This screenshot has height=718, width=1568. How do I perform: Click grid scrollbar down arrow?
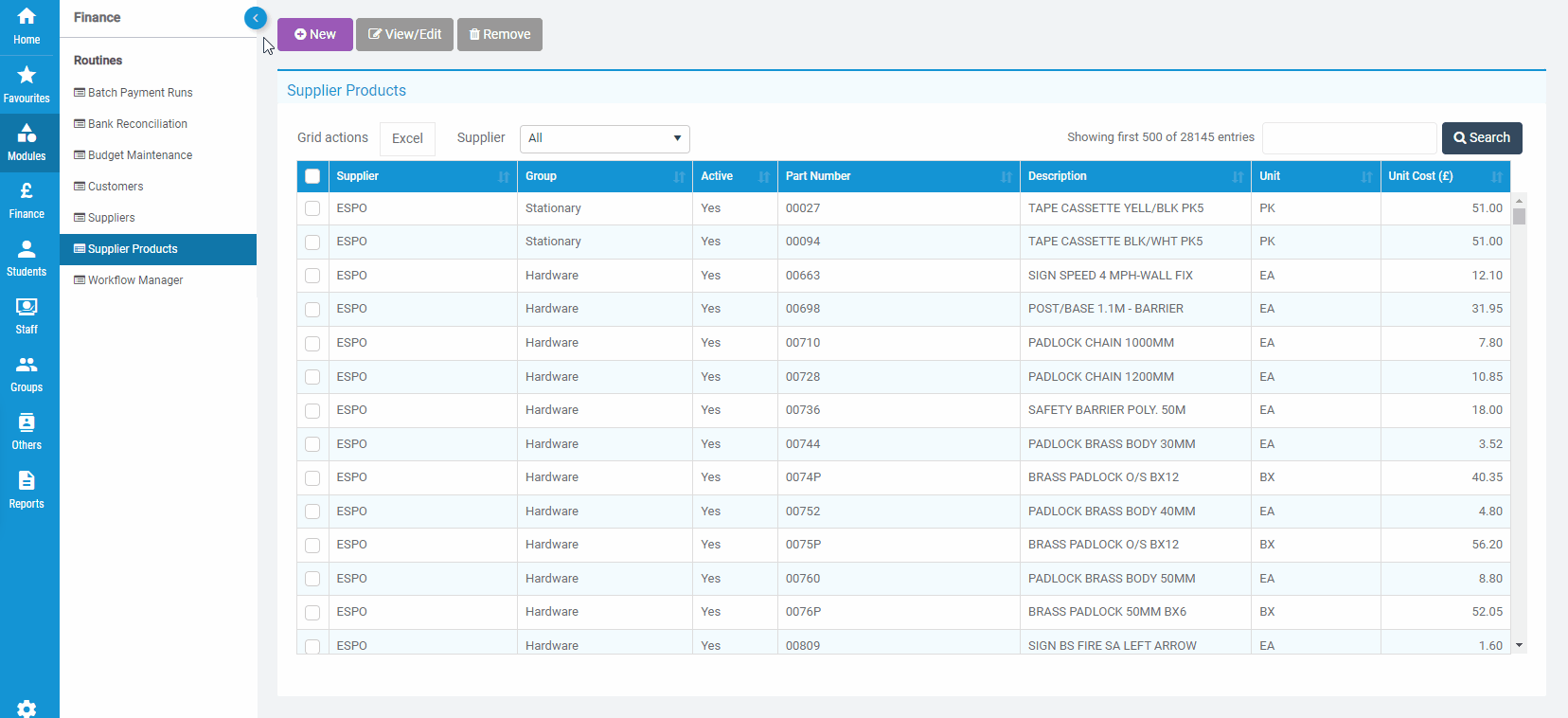tap(1519, 645)
